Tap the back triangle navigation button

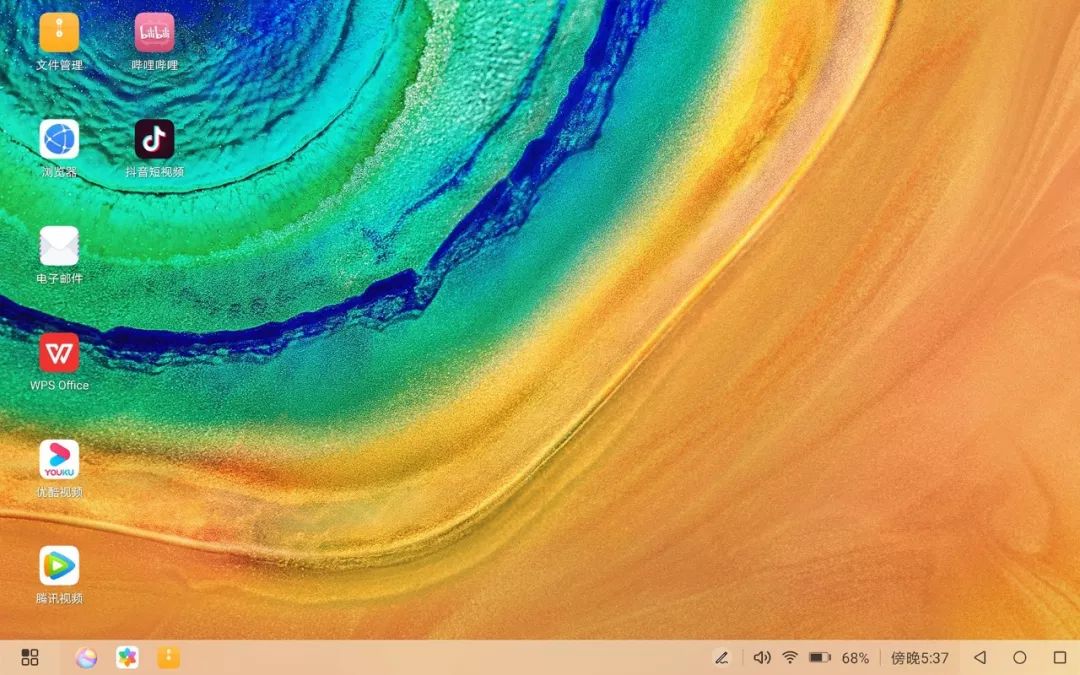click(x=979, y=658)
